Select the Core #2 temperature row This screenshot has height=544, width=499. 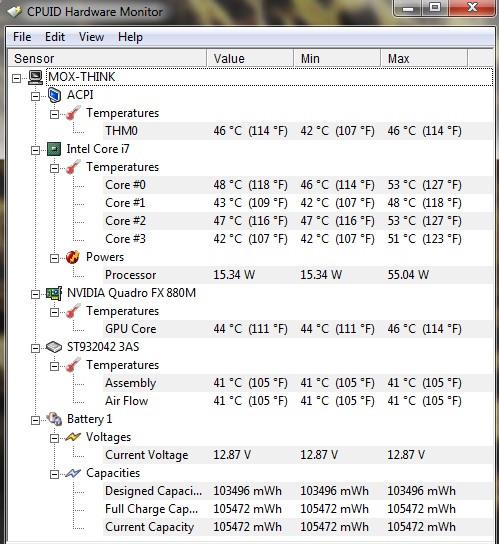pyautogui.click(x=298, y=221)
